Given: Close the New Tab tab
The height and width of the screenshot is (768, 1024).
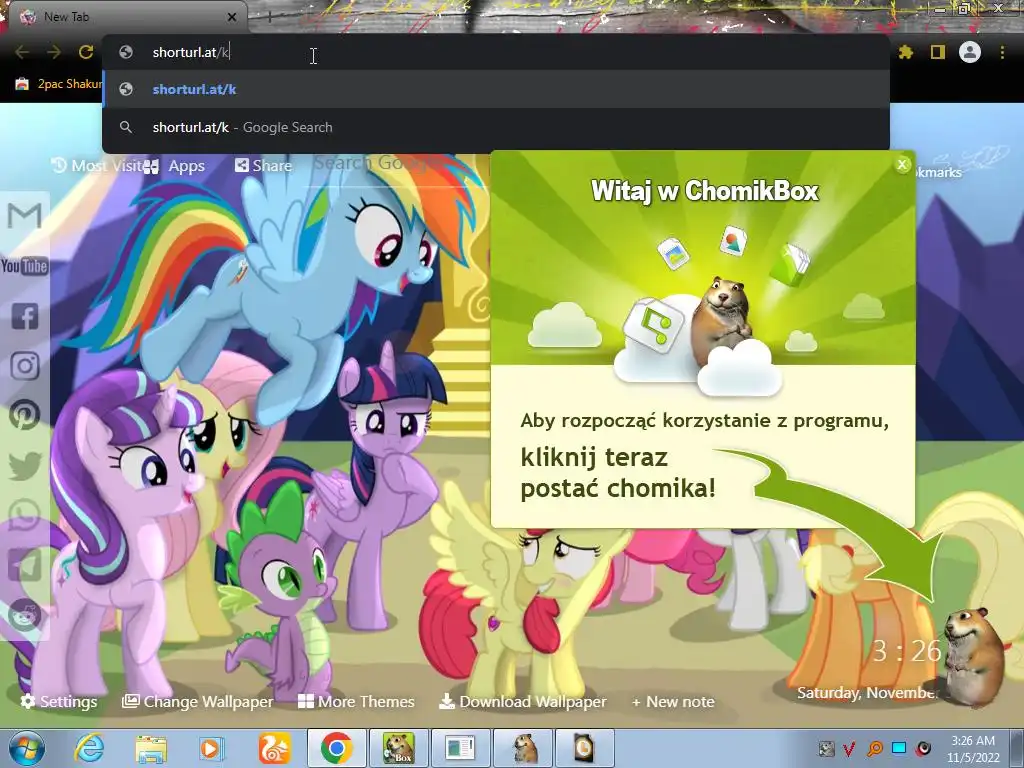Looking at the screenshot, I should pos(232,17).
